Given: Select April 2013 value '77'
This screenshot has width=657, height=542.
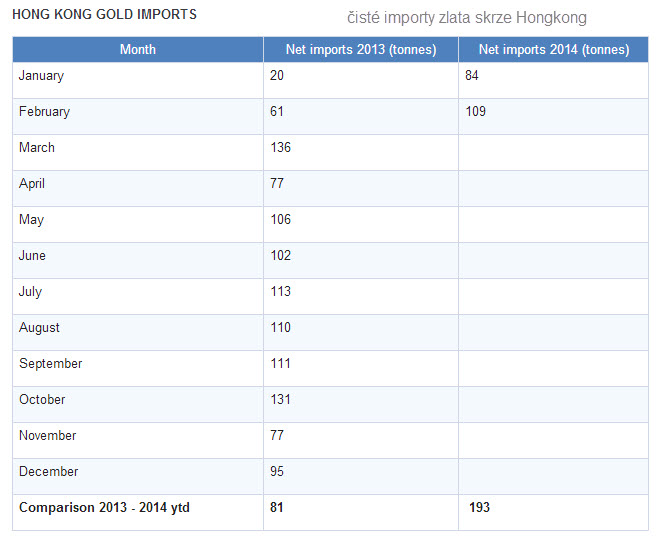Looking at the screenshot, I should pos(277,183).
